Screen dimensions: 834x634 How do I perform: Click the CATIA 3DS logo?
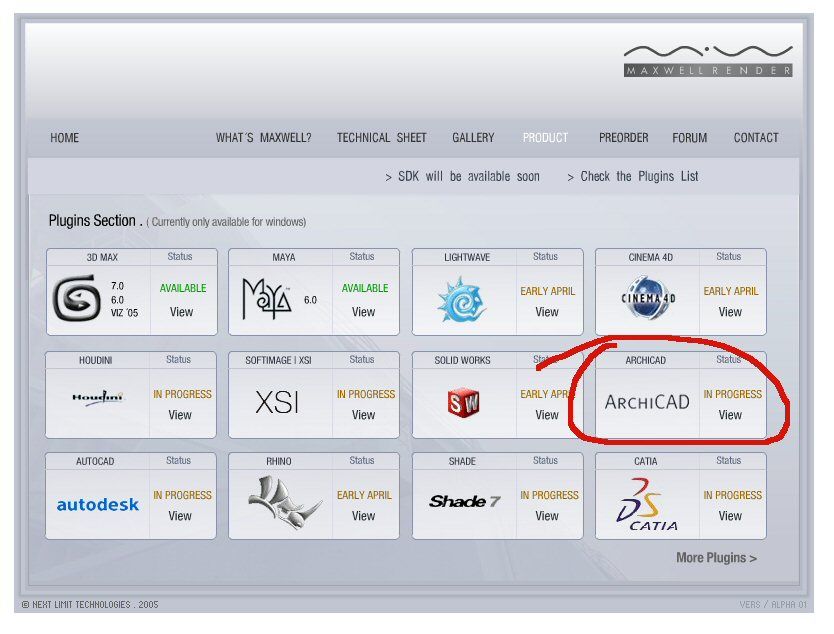click(x=647, y=504)
